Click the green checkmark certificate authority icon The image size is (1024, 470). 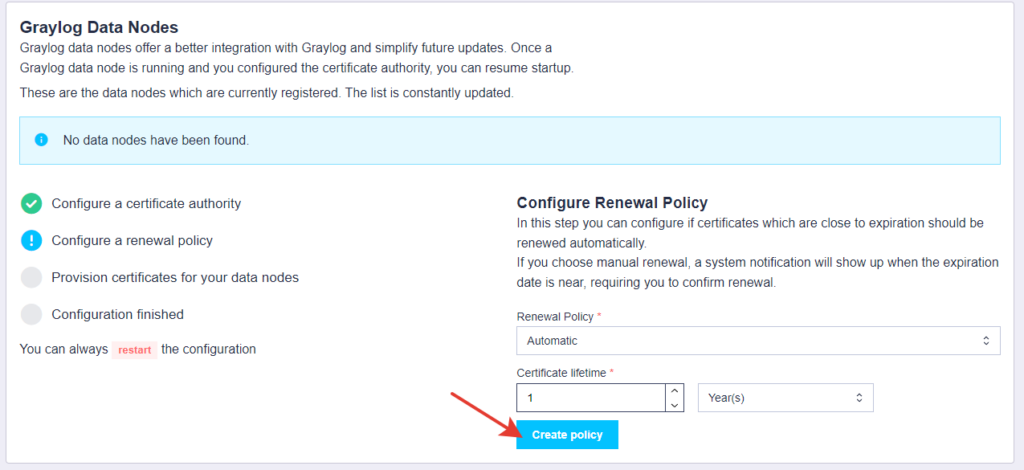coord(31,204)
